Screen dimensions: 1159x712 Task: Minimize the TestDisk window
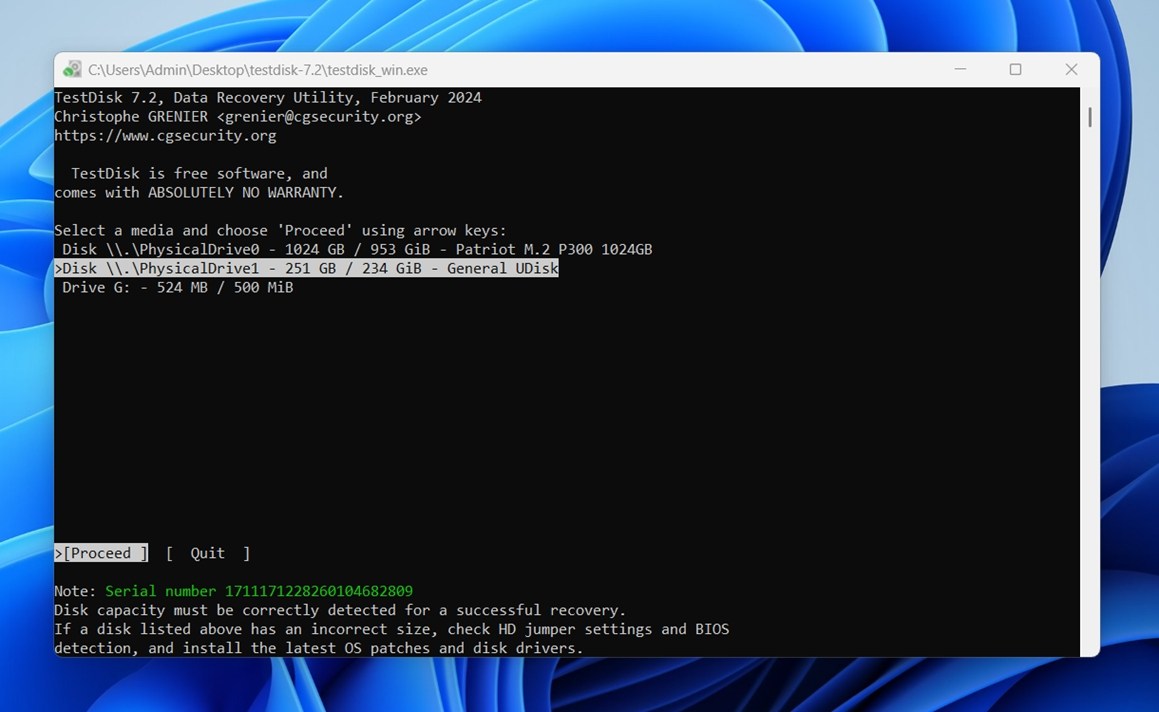(960, 69)
